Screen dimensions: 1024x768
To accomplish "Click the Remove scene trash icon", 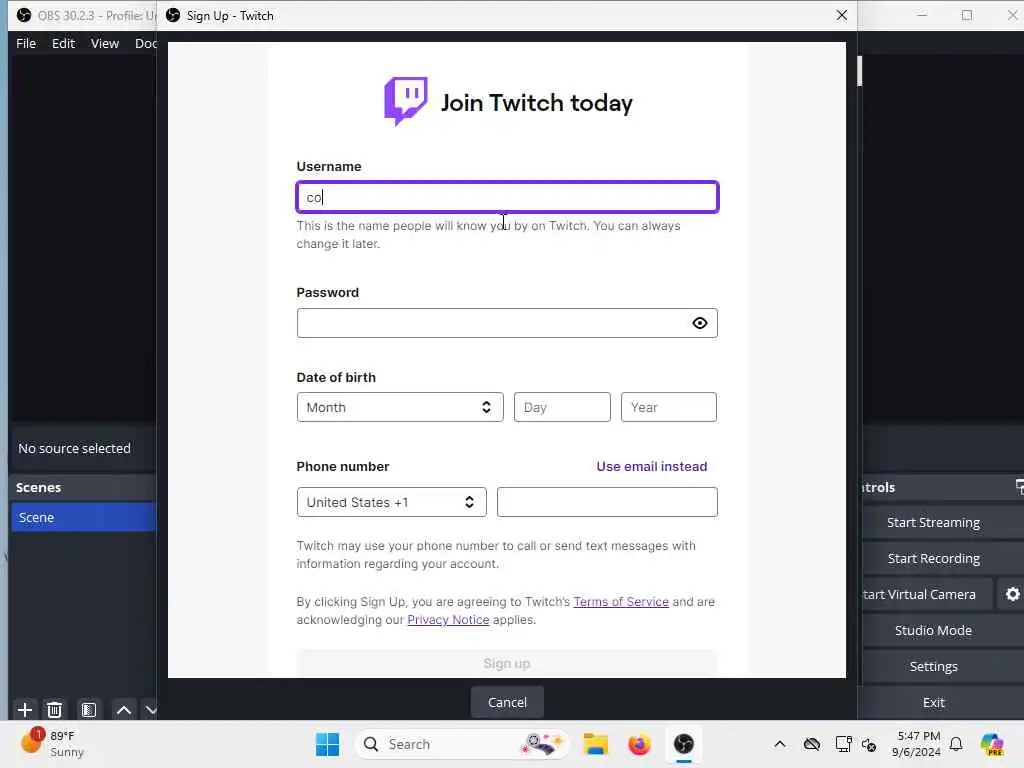I will click(54, 709).
